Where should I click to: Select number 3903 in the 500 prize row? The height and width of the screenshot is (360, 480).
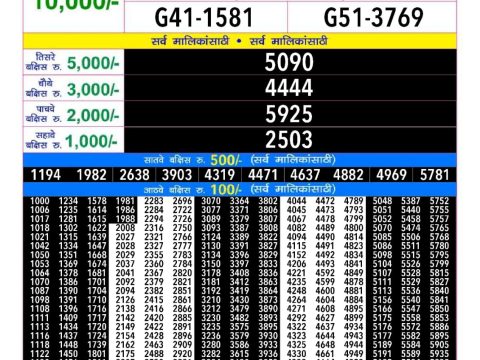(177, 175)
